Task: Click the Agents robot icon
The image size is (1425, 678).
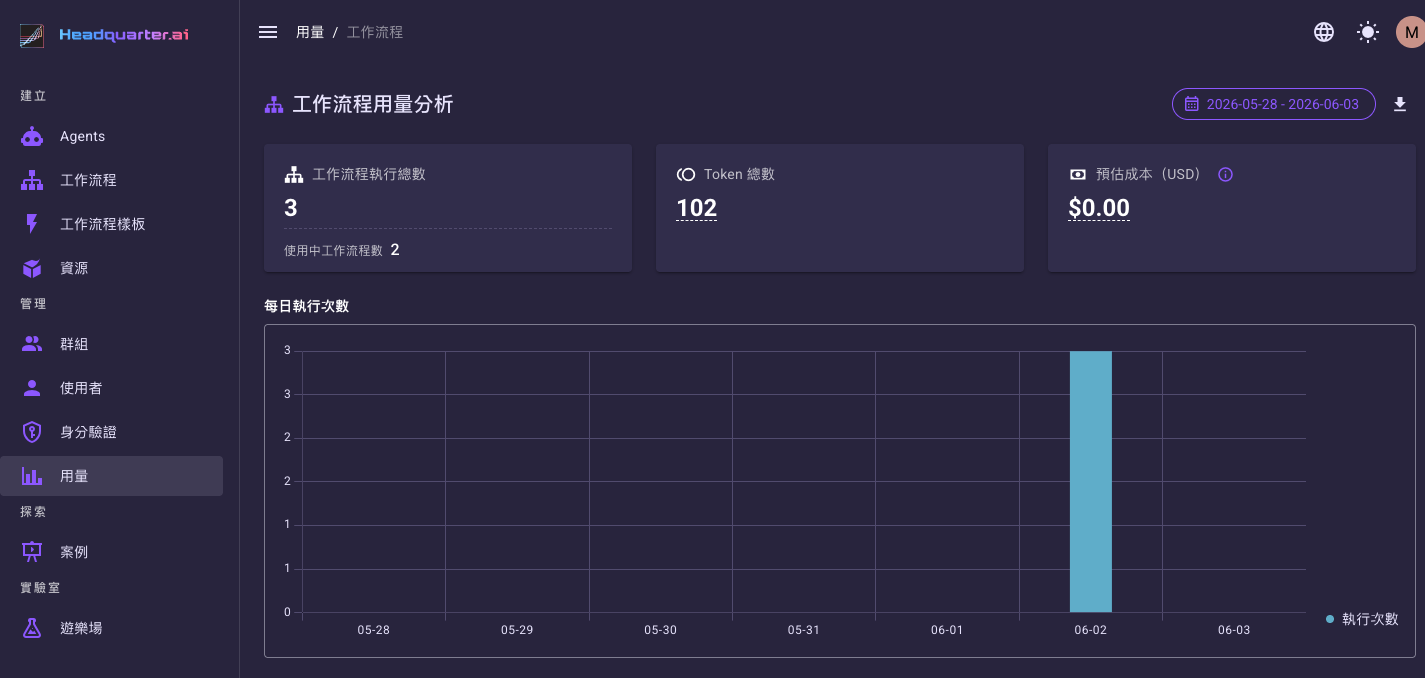Action: [x=32, y=136]
